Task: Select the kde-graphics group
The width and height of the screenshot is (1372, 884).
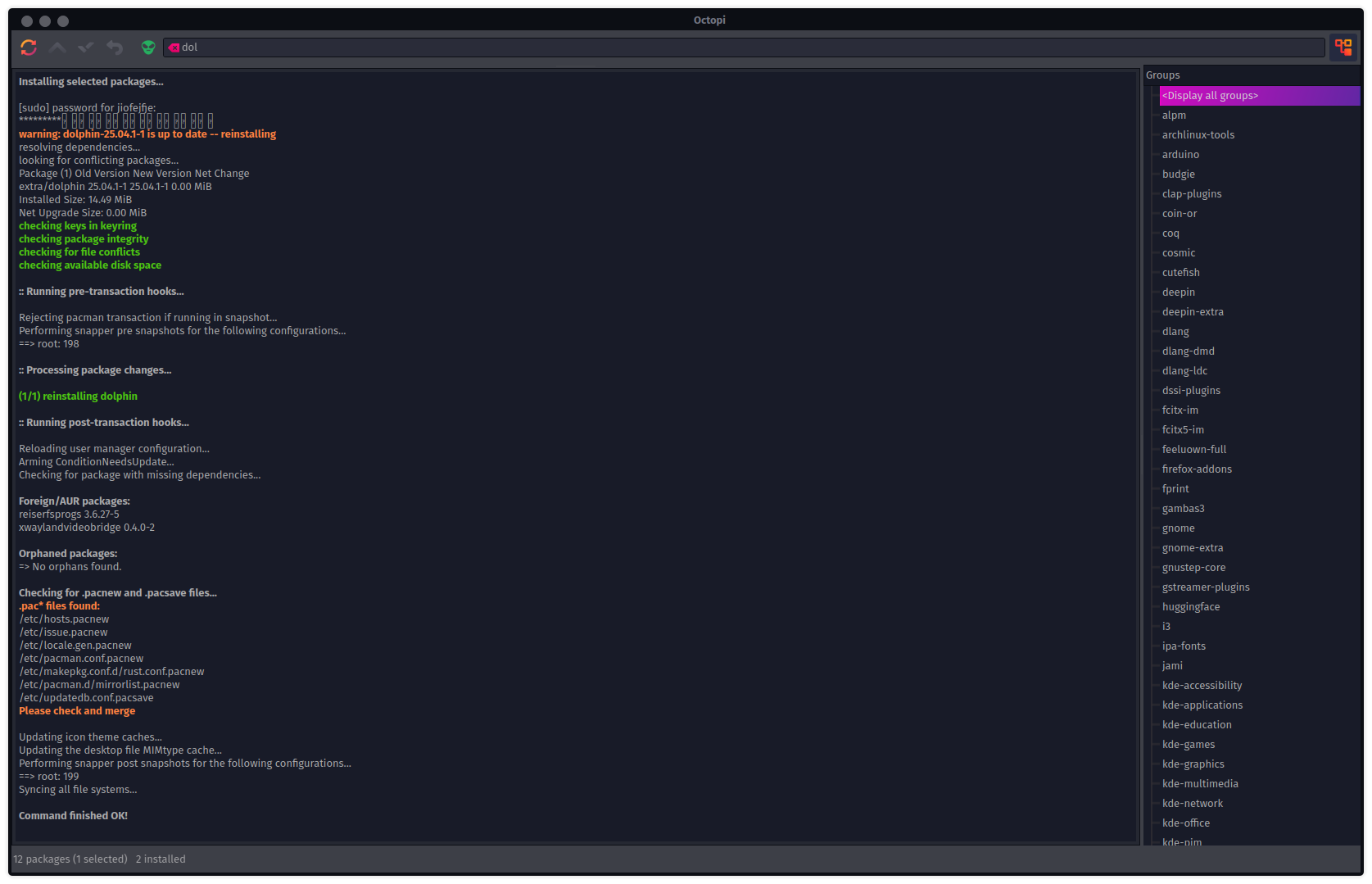Action: (1260, 764)
